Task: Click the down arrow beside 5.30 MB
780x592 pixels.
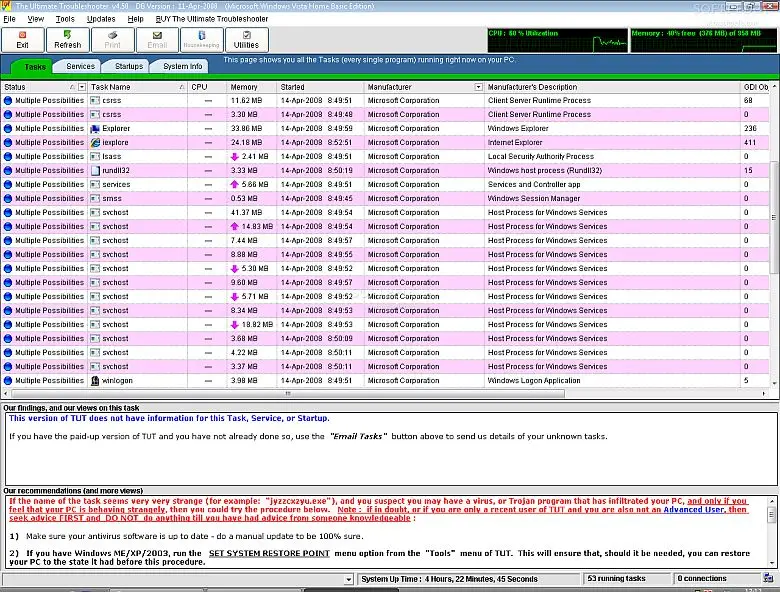Action: pyautogui.click(x=234, y=268)
